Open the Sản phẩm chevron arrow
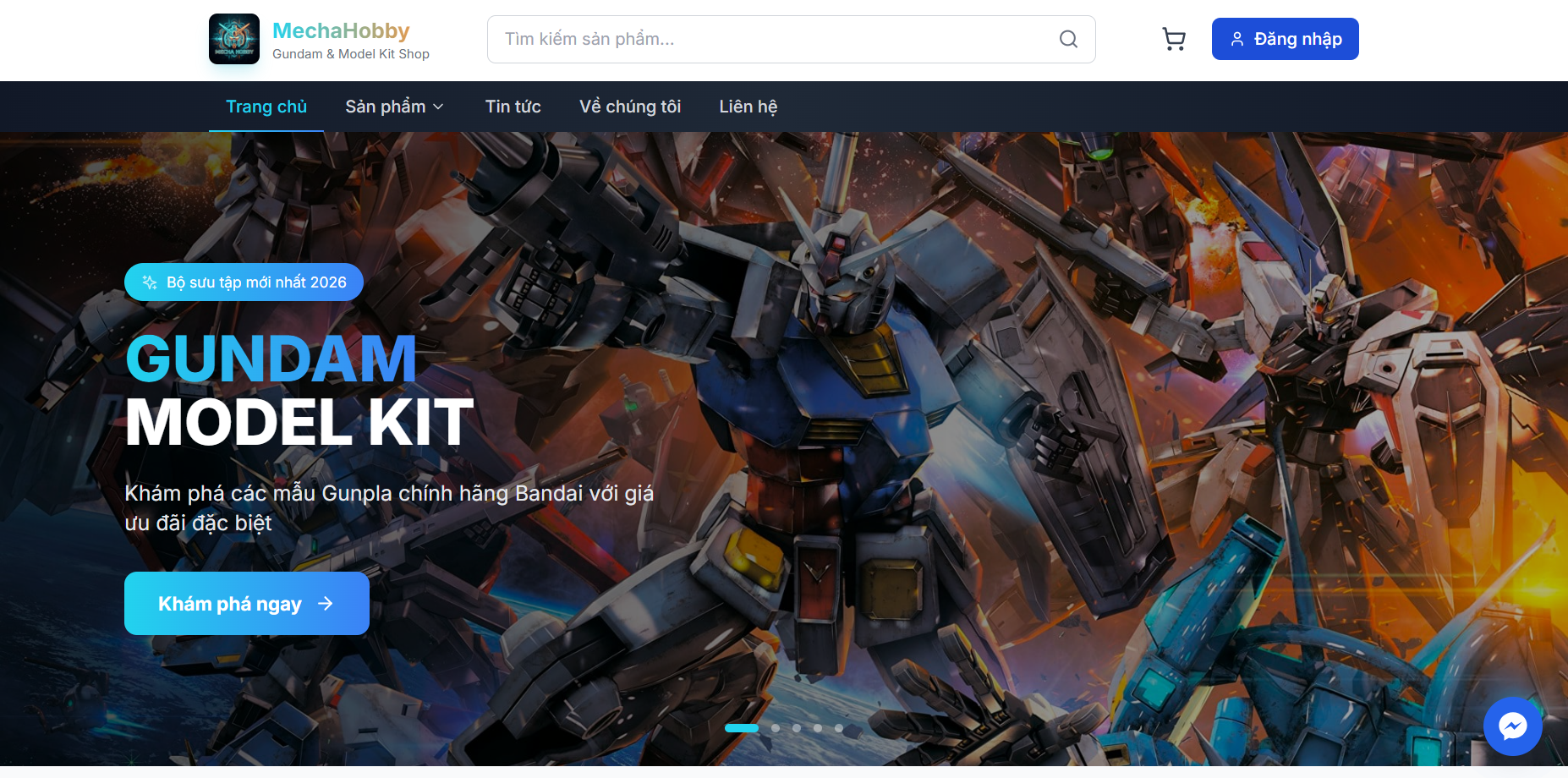Screen dimensions: 1568x778 [x=439, y=107]
